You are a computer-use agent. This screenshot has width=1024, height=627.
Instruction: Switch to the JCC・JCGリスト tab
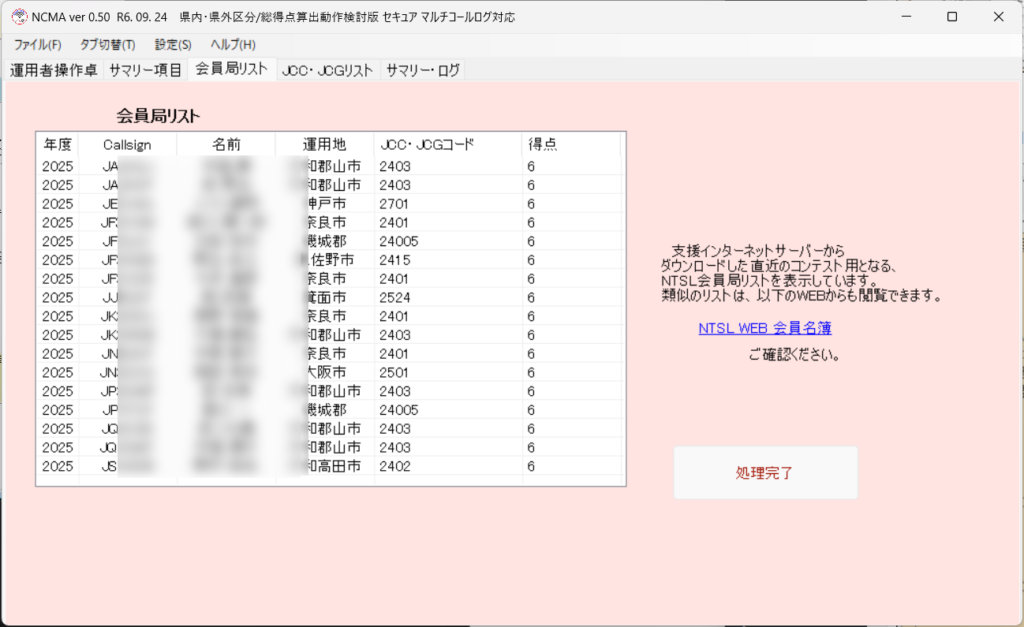point(327,70)
